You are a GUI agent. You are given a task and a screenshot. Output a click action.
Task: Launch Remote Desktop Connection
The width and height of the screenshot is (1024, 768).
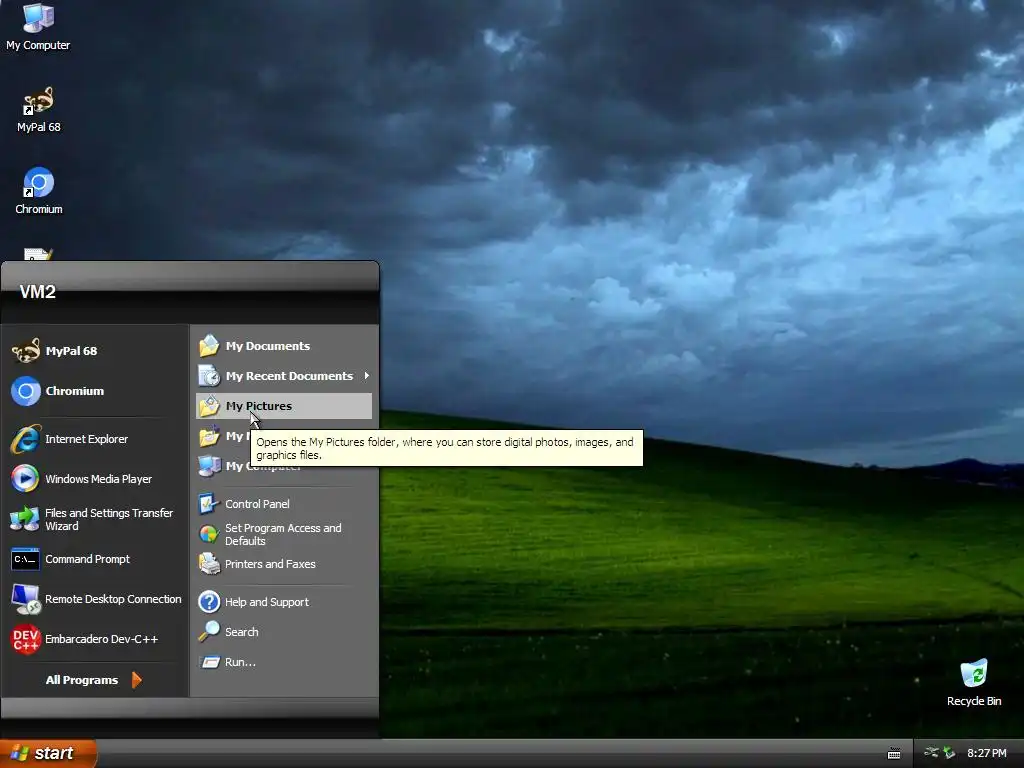click(95, 599)
